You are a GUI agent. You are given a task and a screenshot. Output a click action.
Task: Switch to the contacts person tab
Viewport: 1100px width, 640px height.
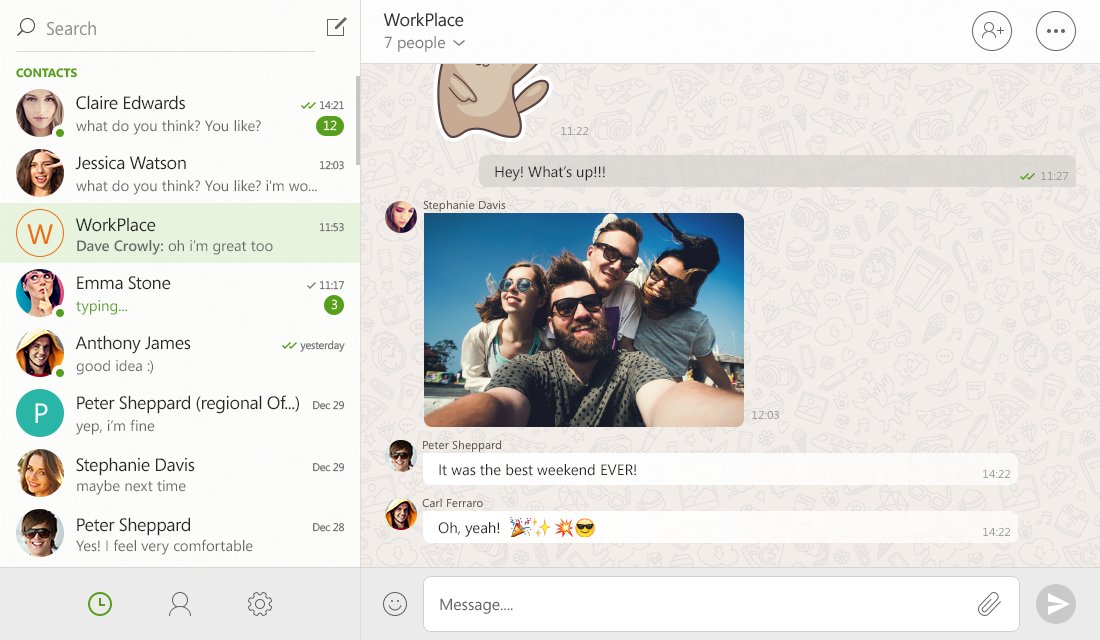point(180,604)
